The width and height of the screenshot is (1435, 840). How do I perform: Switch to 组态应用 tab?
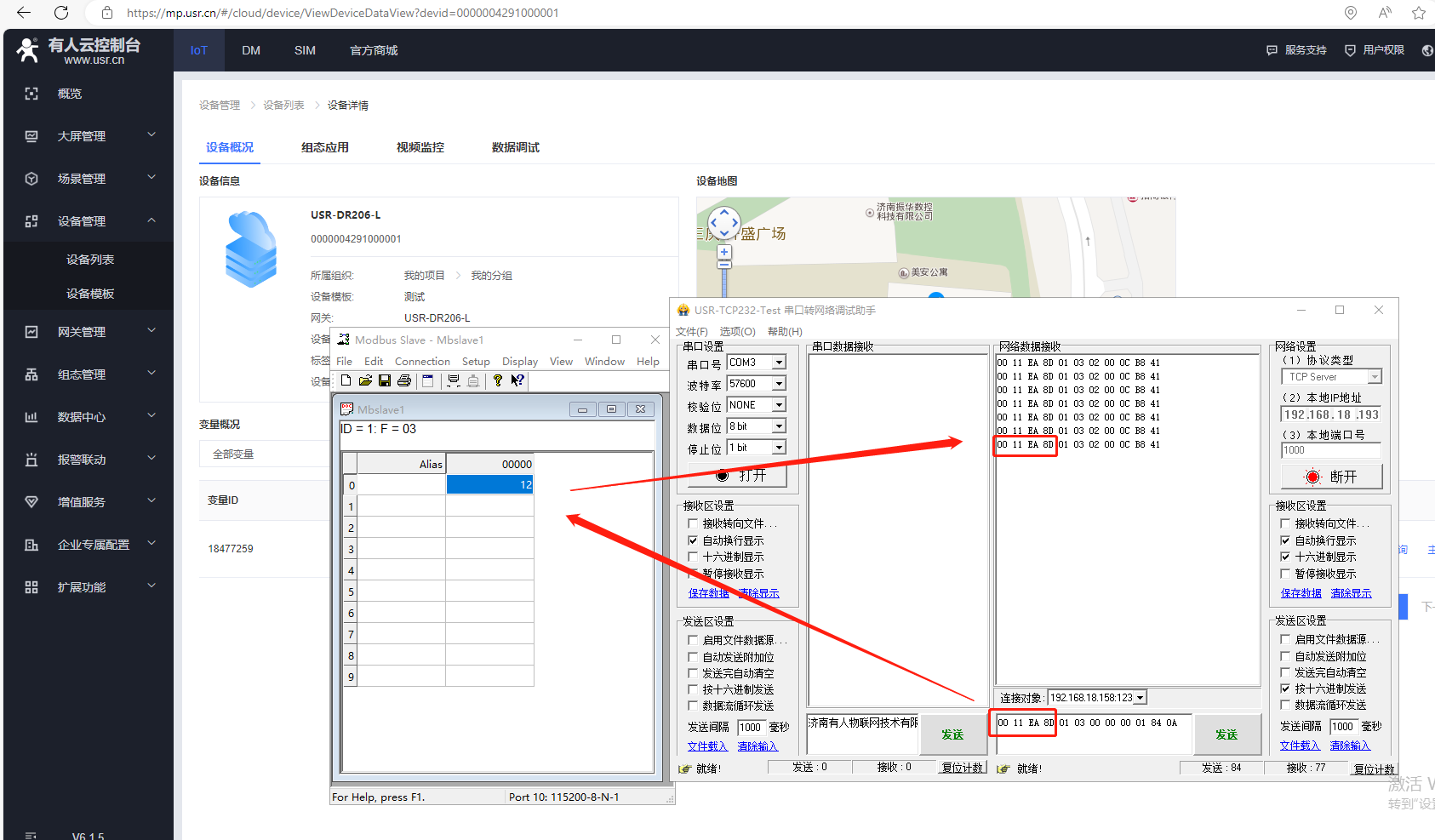click(x=325, y=147)
